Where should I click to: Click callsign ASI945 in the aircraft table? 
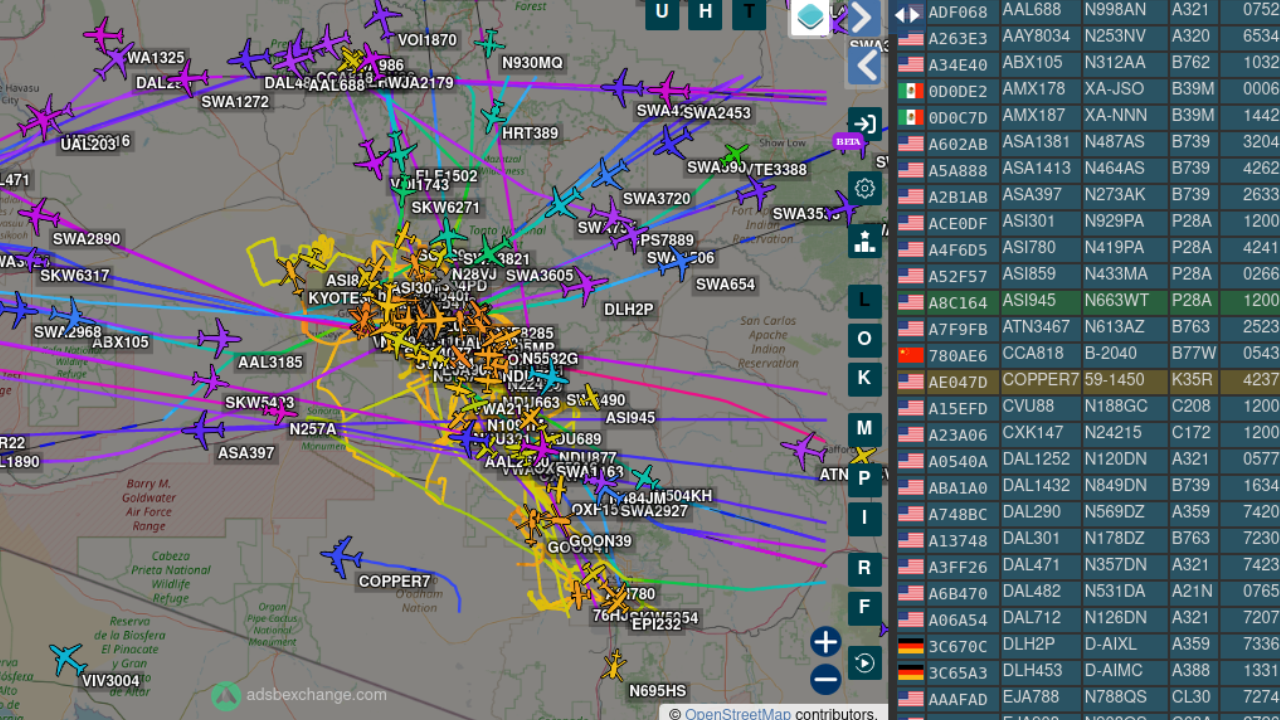[x=1029, y=301]
